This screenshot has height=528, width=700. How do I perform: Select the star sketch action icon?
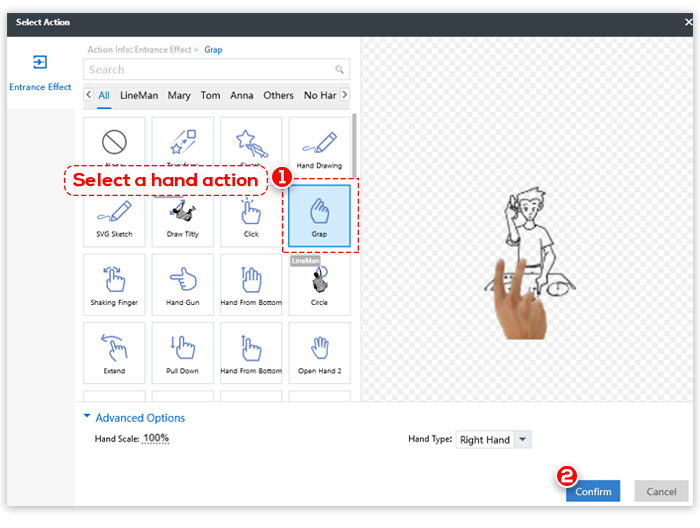point(251,143)
